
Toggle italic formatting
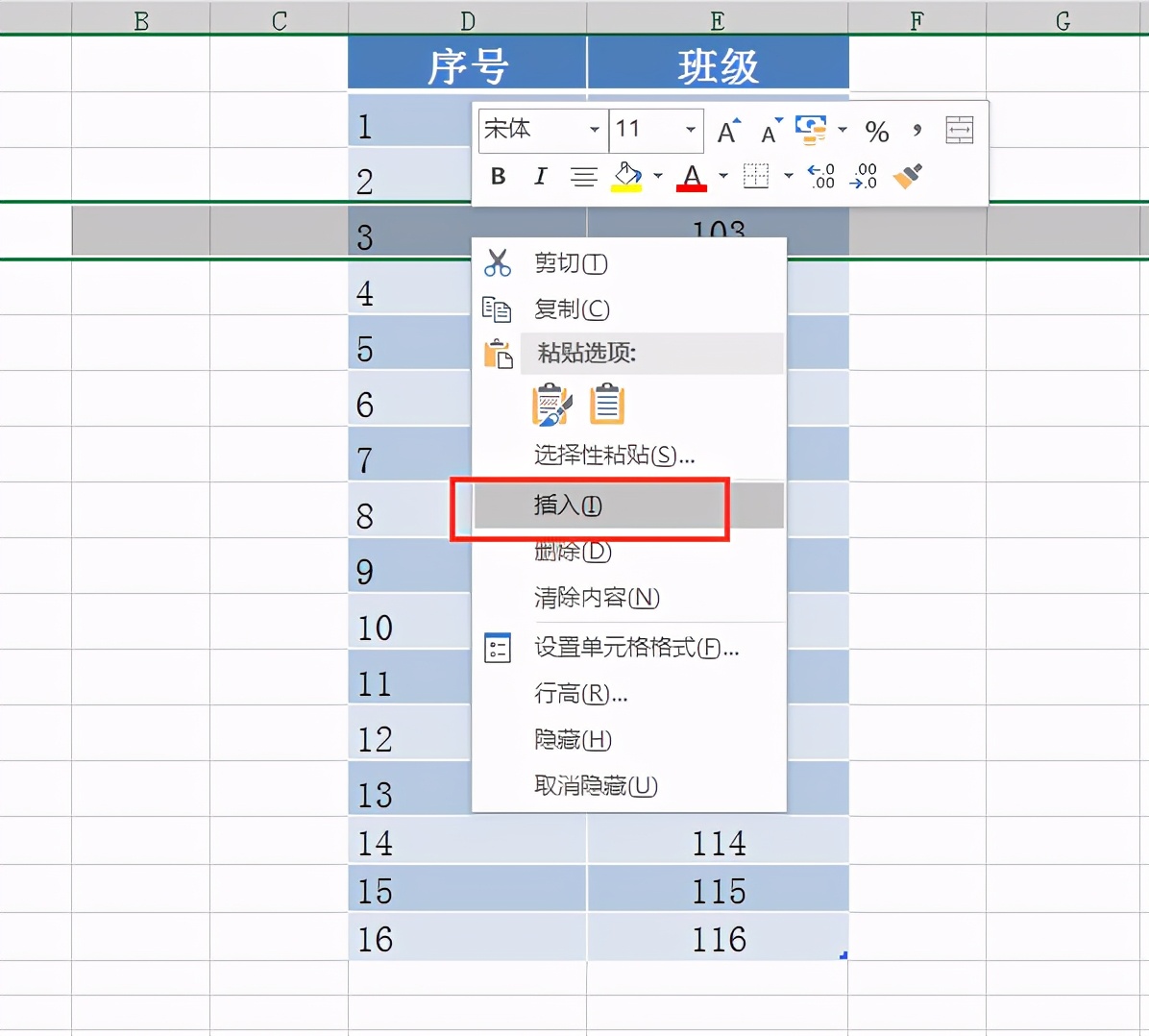pos(539,177)
